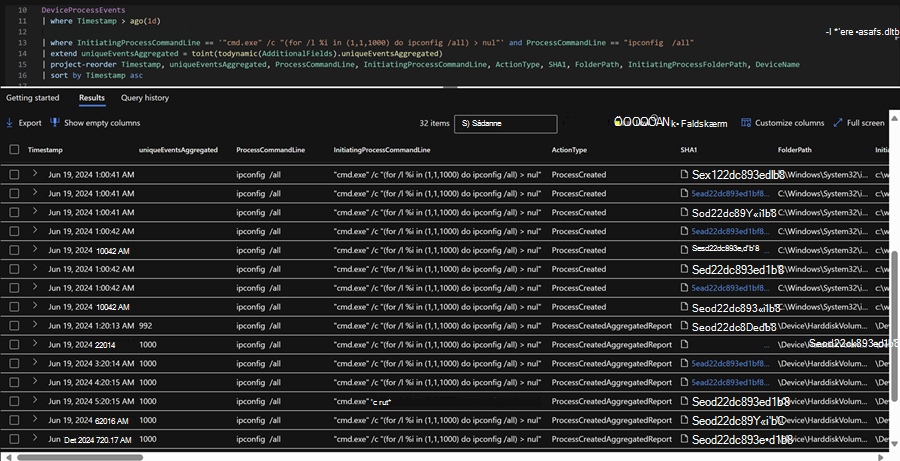Click the Show empty columns icon
Image resolution: width=900 pixels, height=461 pixels.
(55, 123)
